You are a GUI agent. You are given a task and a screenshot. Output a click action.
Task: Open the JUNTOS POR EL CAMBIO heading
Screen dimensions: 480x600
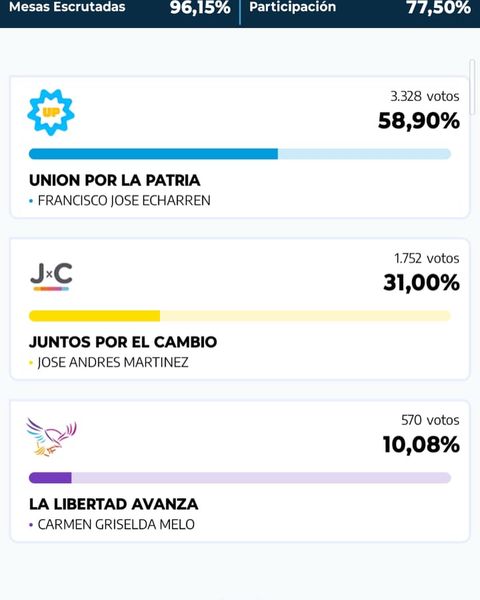click(123, 342)
